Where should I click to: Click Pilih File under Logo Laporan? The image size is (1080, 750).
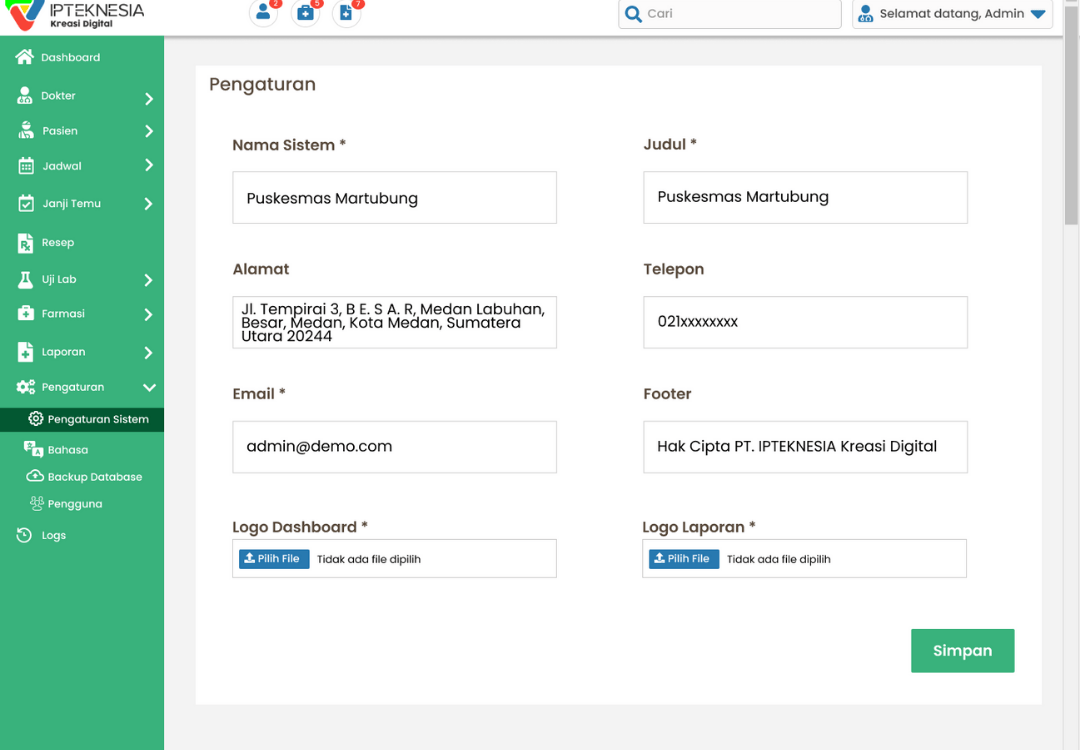click(683, 559)
